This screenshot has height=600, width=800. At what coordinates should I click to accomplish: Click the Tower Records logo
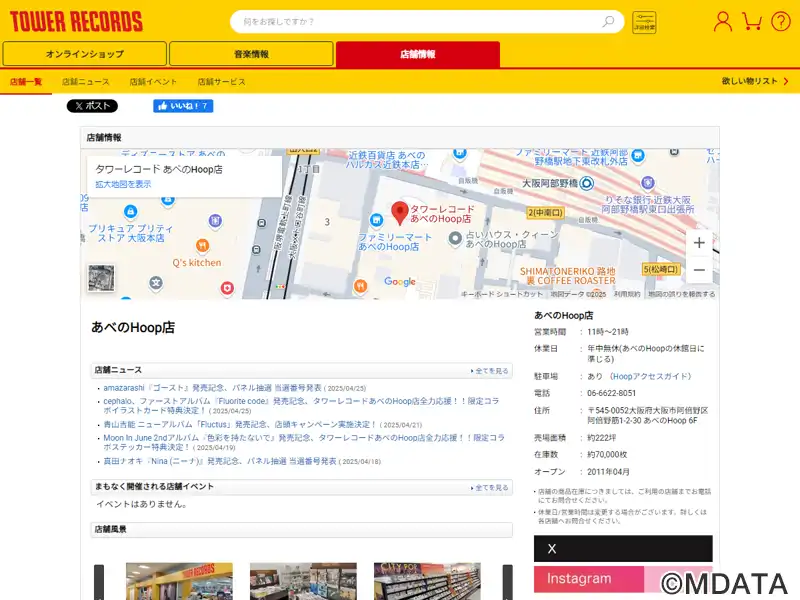pos(76,22)
